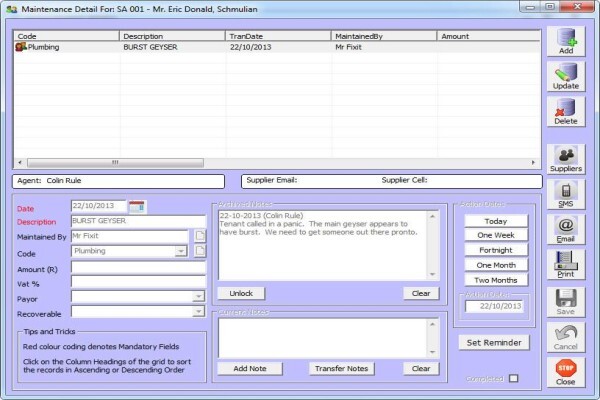This screenshot has height=400, width=600.
Task: Sort grid by Amount column header
Action: pos(489,36)
